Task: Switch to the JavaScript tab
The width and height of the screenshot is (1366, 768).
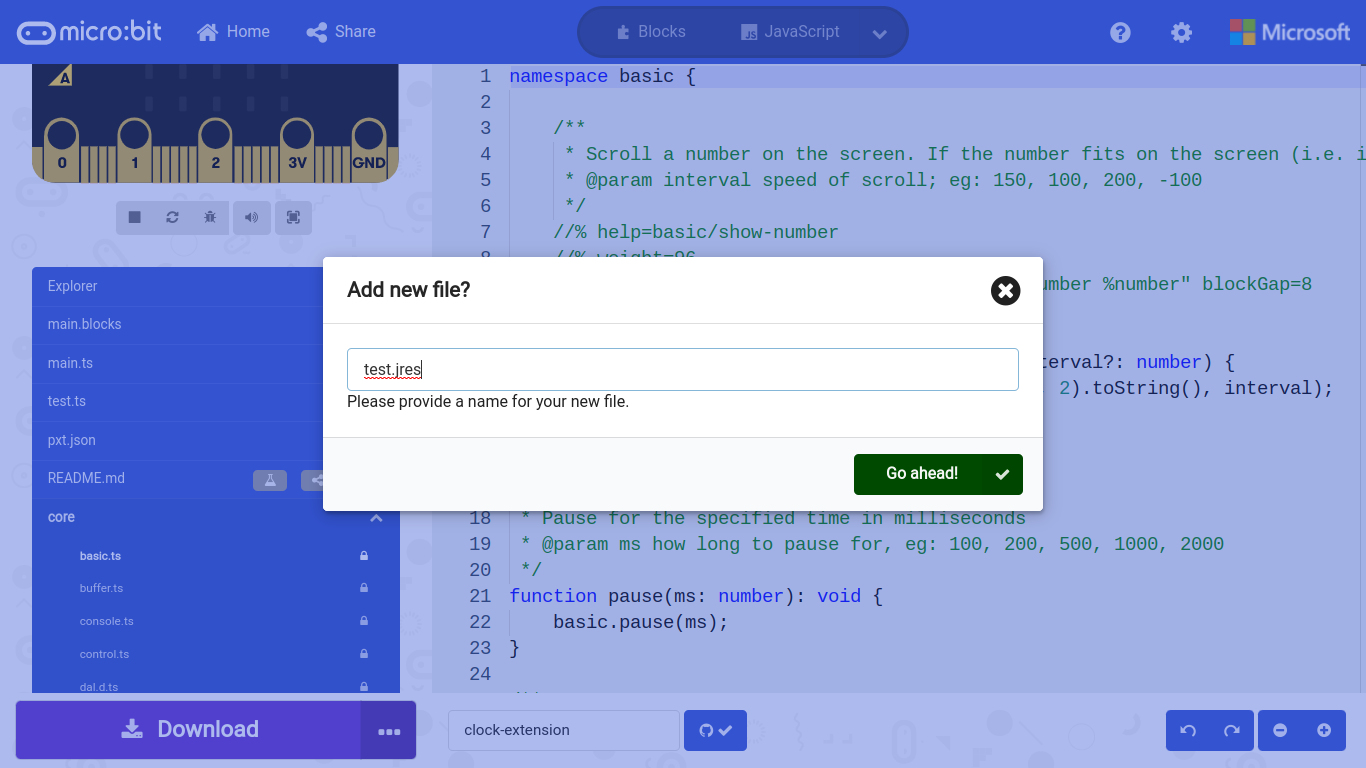Action: (x=789, y=31)
